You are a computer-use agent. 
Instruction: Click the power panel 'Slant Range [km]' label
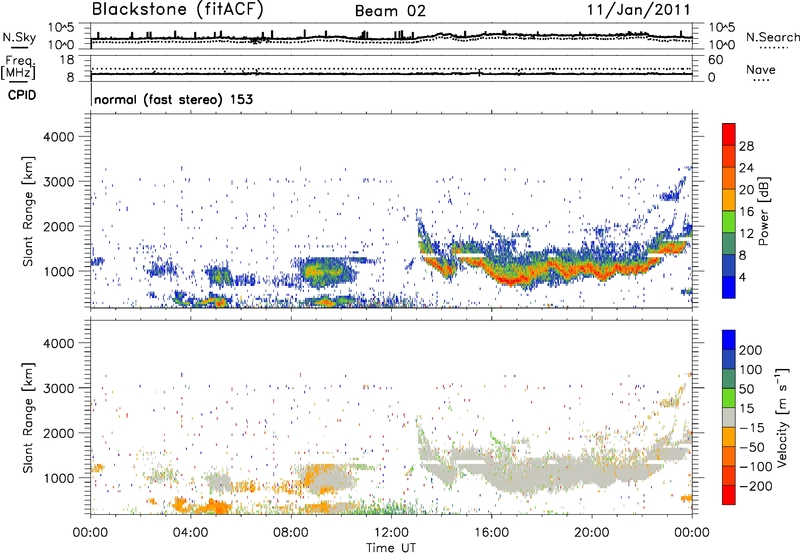coord(28,212)
